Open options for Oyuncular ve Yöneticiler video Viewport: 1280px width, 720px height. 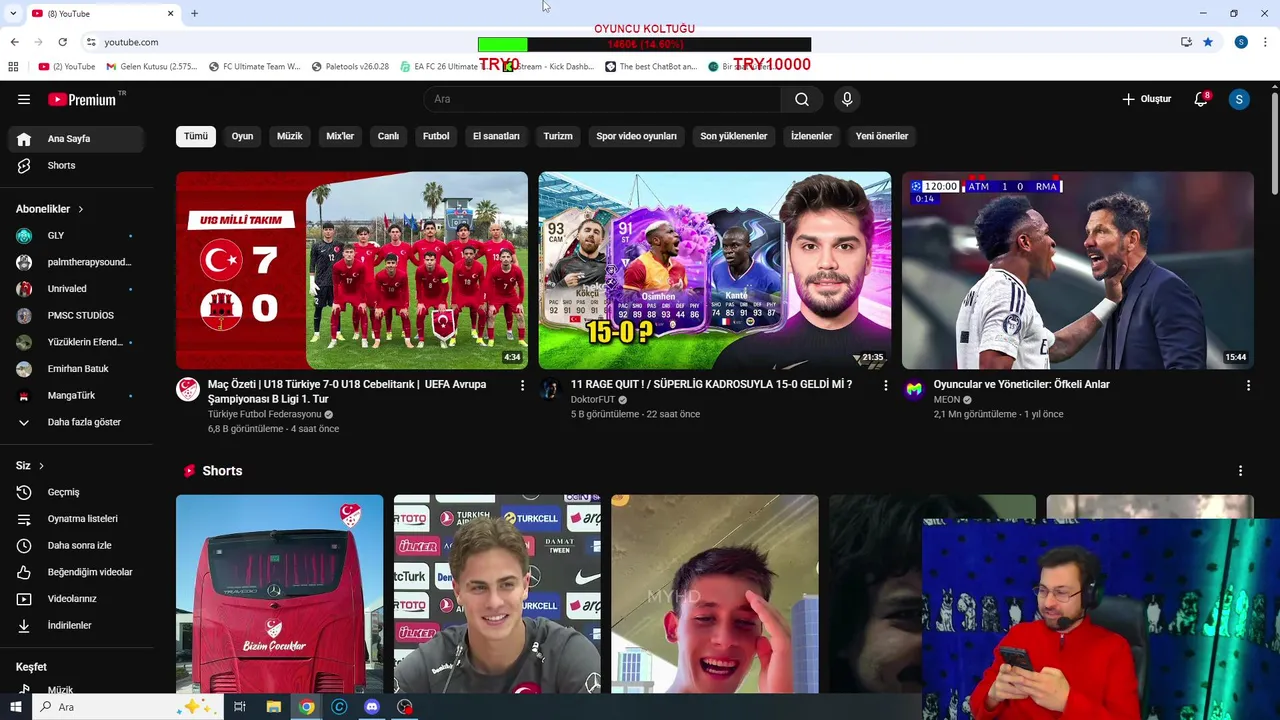(x=1248, y=385)
